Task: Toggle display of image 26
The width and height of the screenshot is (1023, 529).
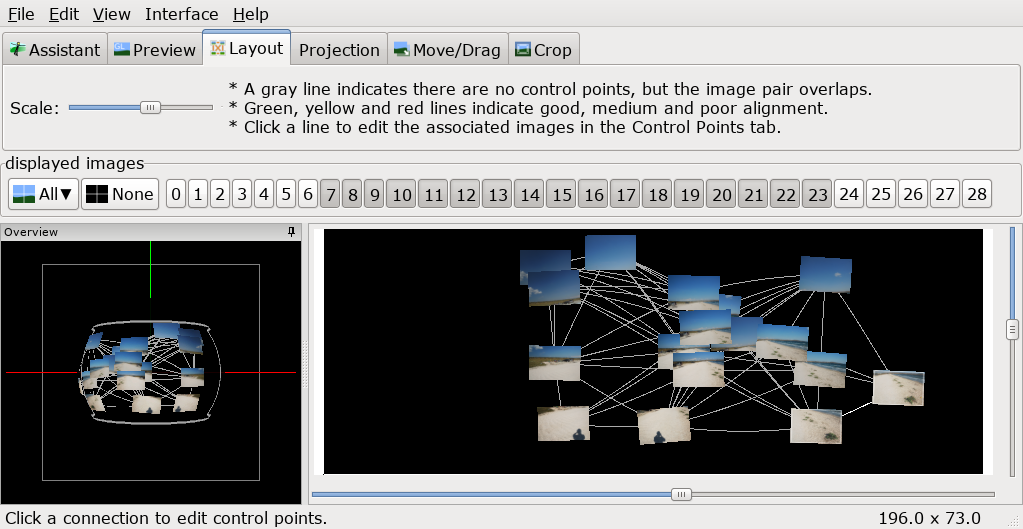Action: [x=913, y=194]
